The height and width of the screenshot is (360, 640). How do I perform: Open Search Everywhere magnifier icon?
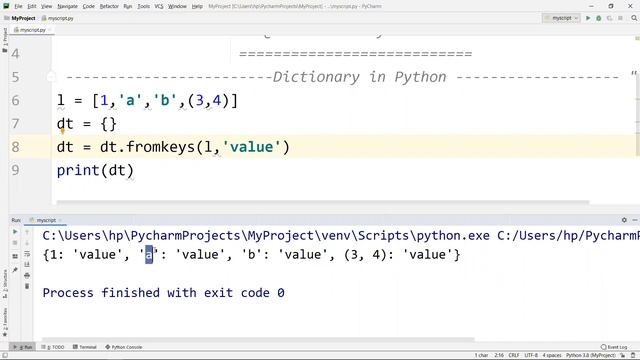click(634, 18)
